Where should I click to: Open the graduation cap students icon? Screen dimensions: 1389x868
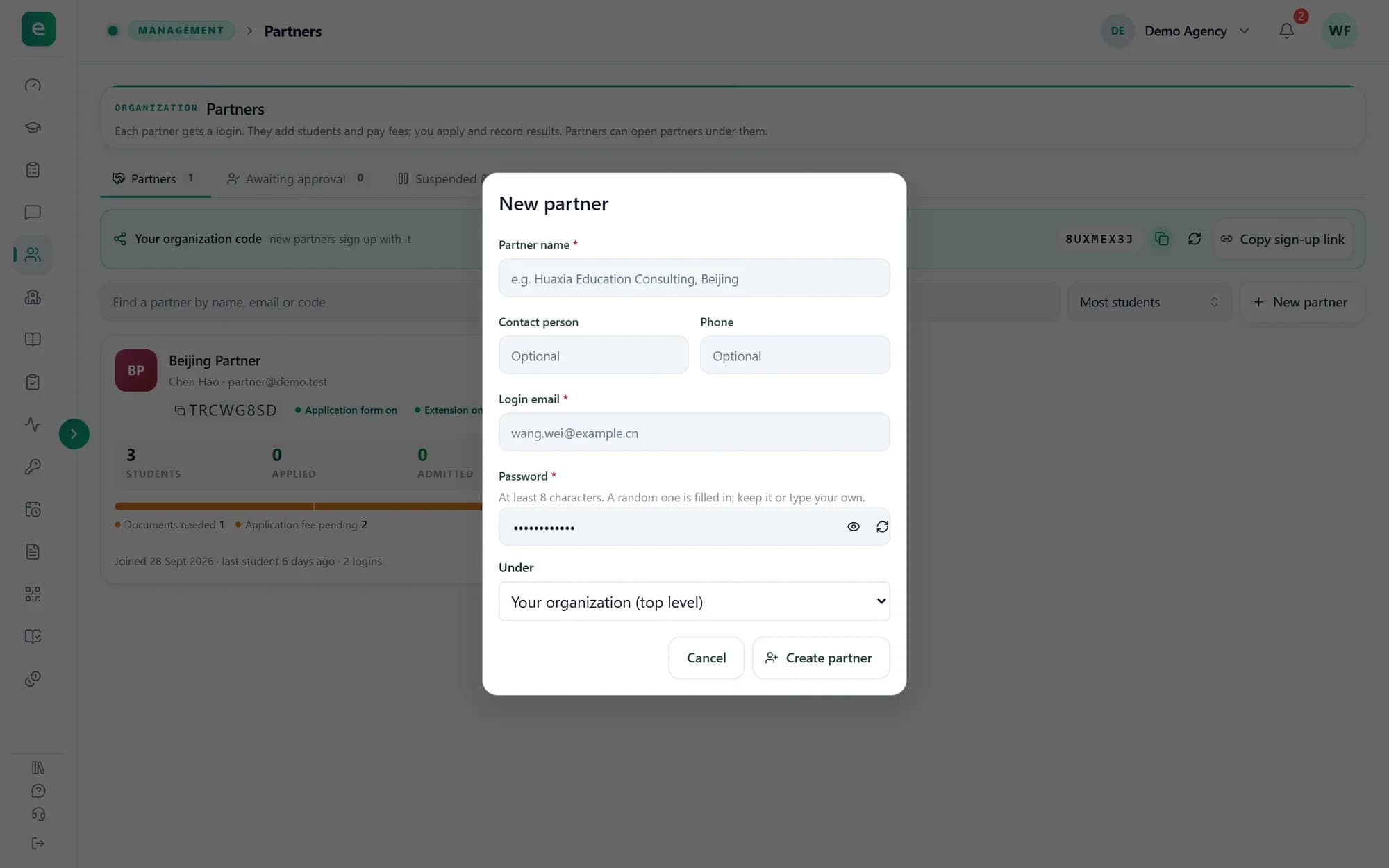tap(33, 128)
